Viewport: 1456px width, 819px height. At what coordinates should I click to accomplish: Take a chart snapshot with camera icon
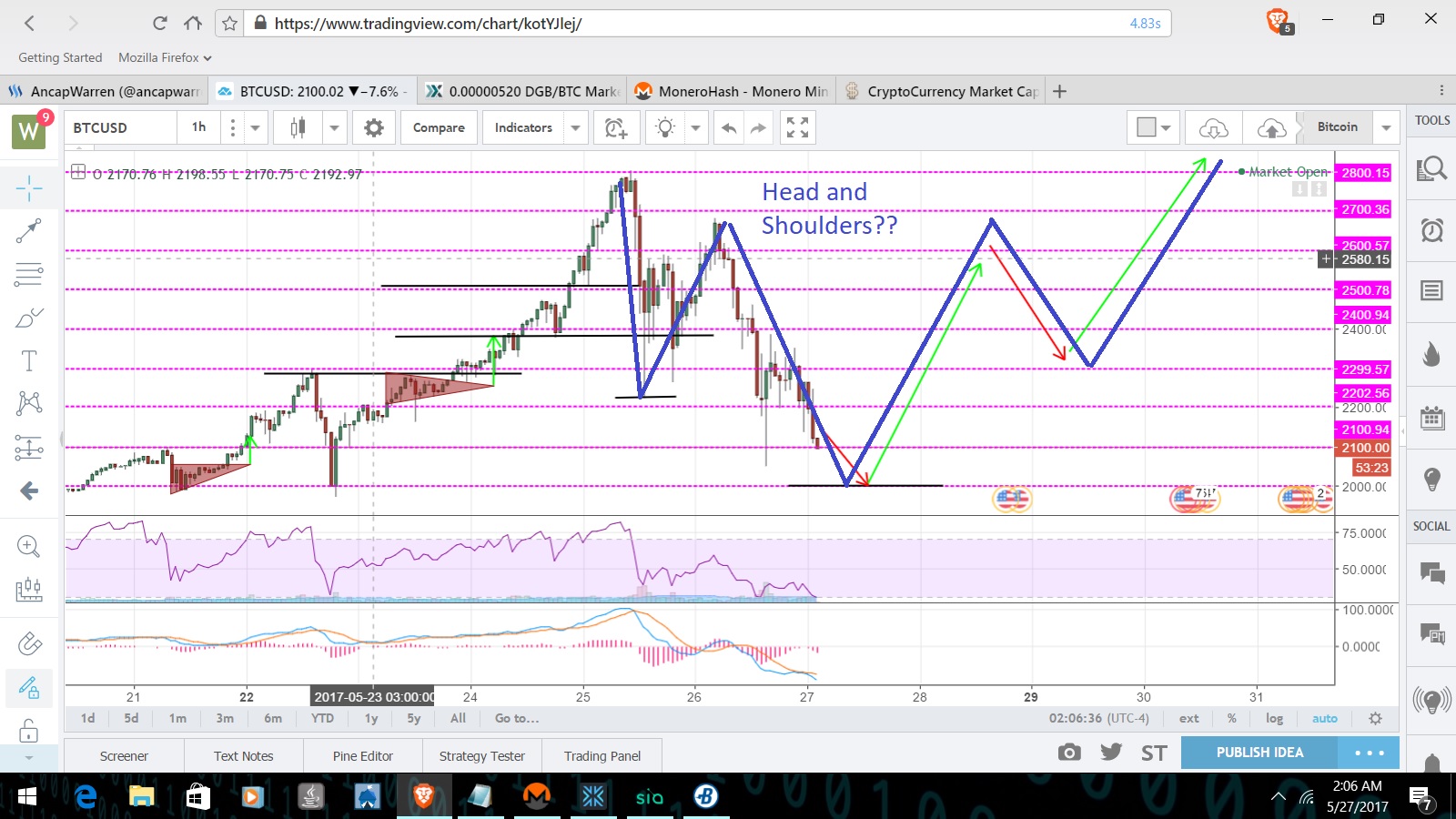[x=1070, y=753]
